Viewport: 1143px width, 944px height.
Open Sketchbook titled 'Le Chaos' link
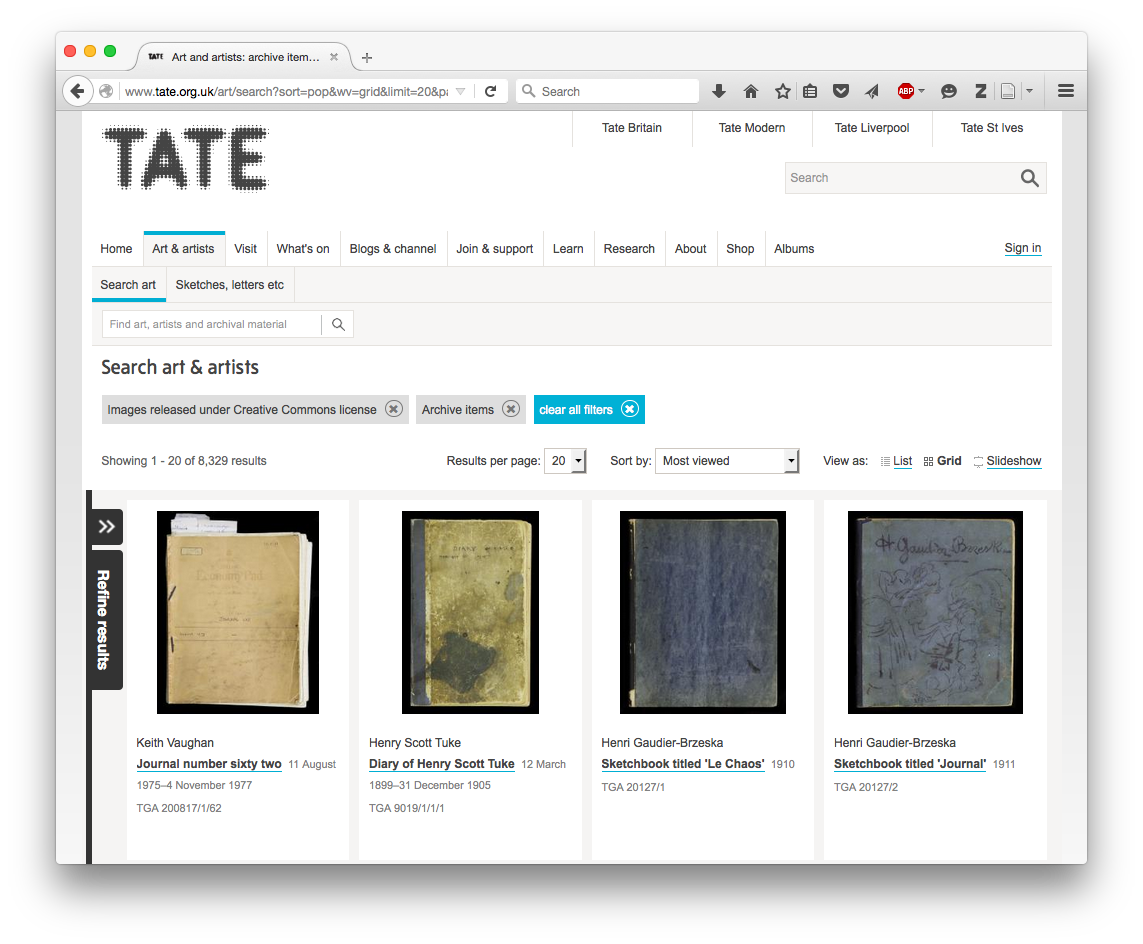683,764
